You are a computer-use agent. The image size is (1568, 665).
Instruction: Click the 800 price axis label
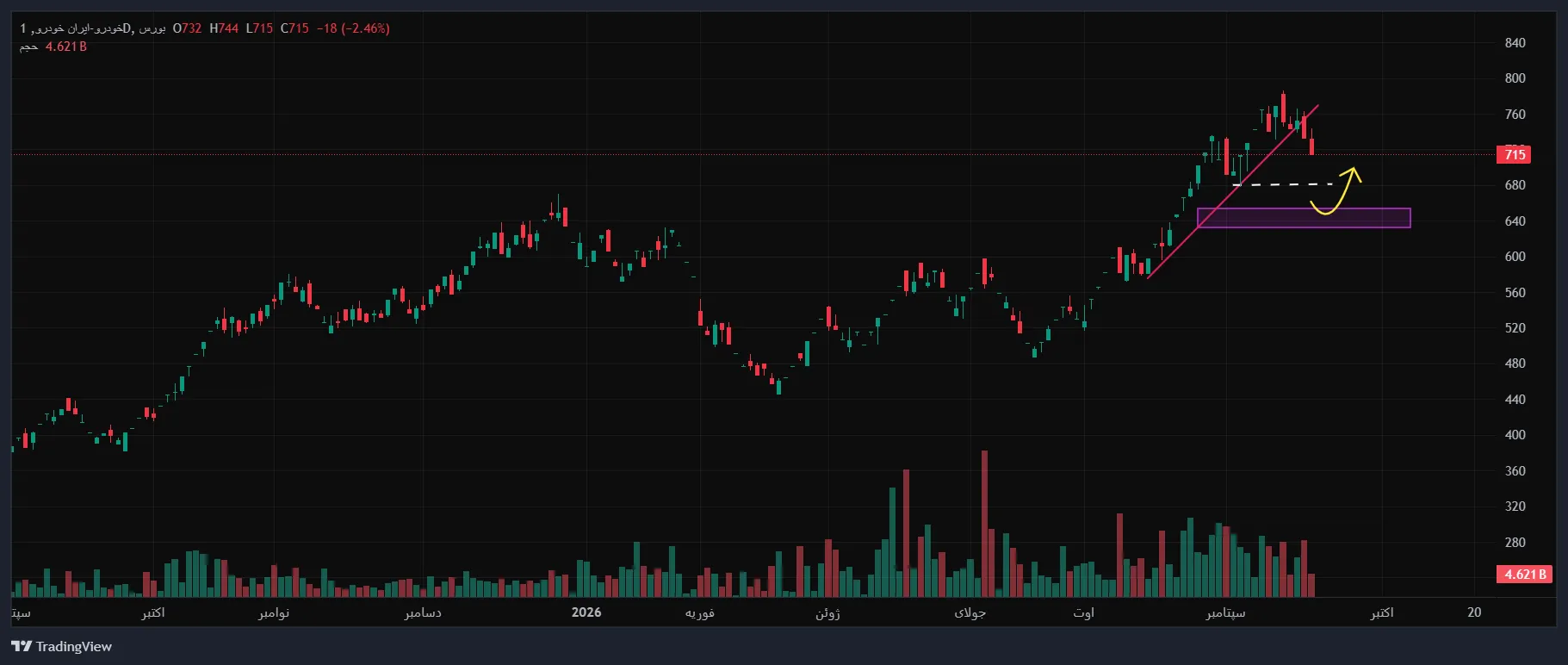[x=1515, y=78]
